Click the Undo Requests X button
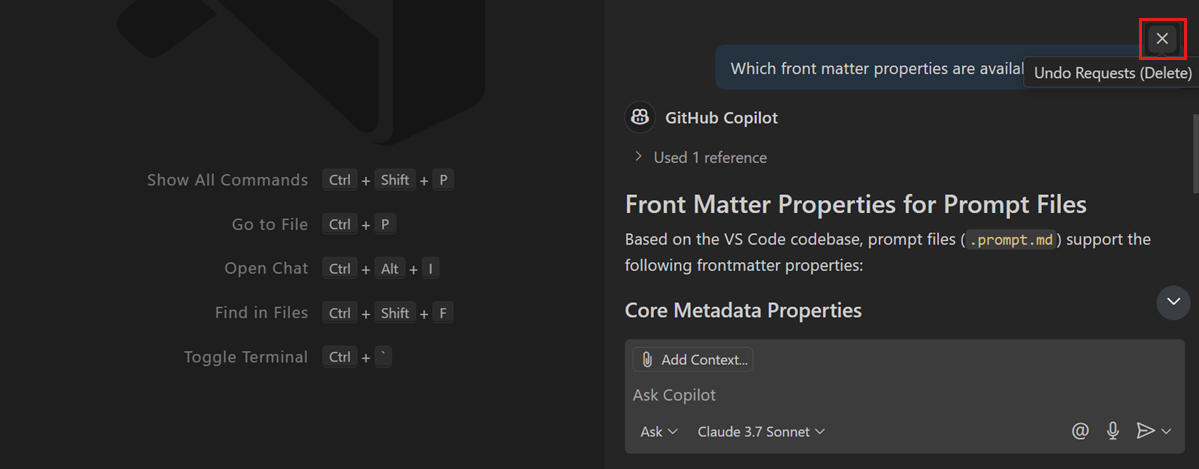Viewport: 1199px width, 469px height. (x=1161, y=39)
